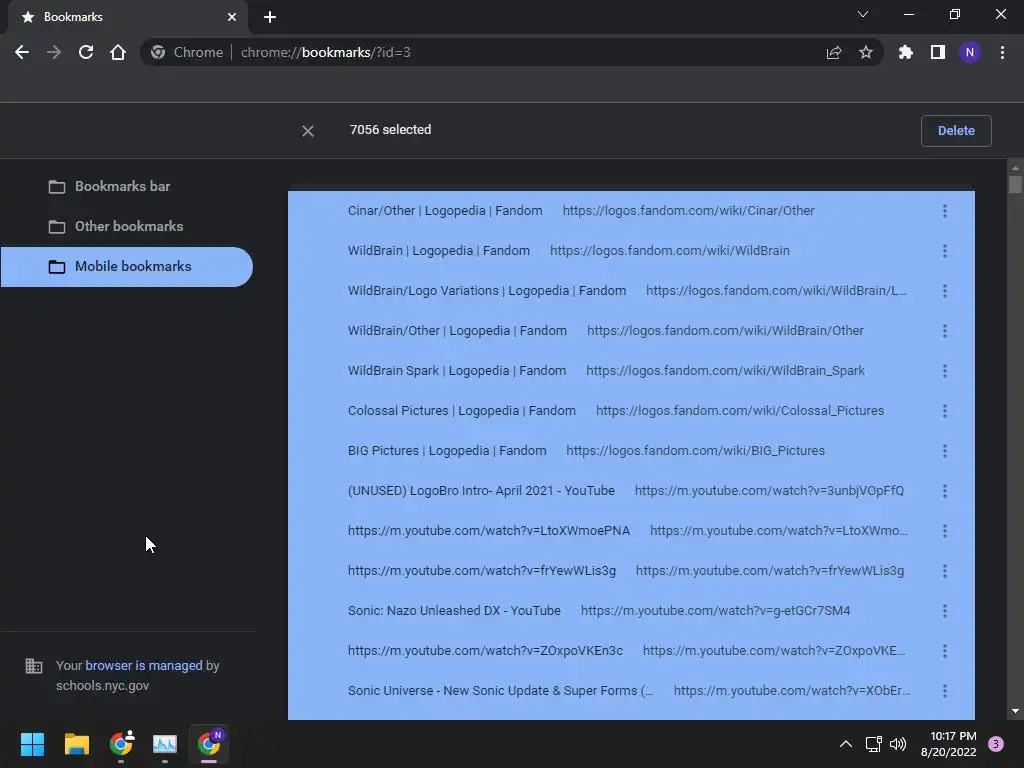Select WildBrain/Logo Variations bookmark row
Image resolution: width=1024 pixels, height=768 pixels.
(x=632, y=291)
